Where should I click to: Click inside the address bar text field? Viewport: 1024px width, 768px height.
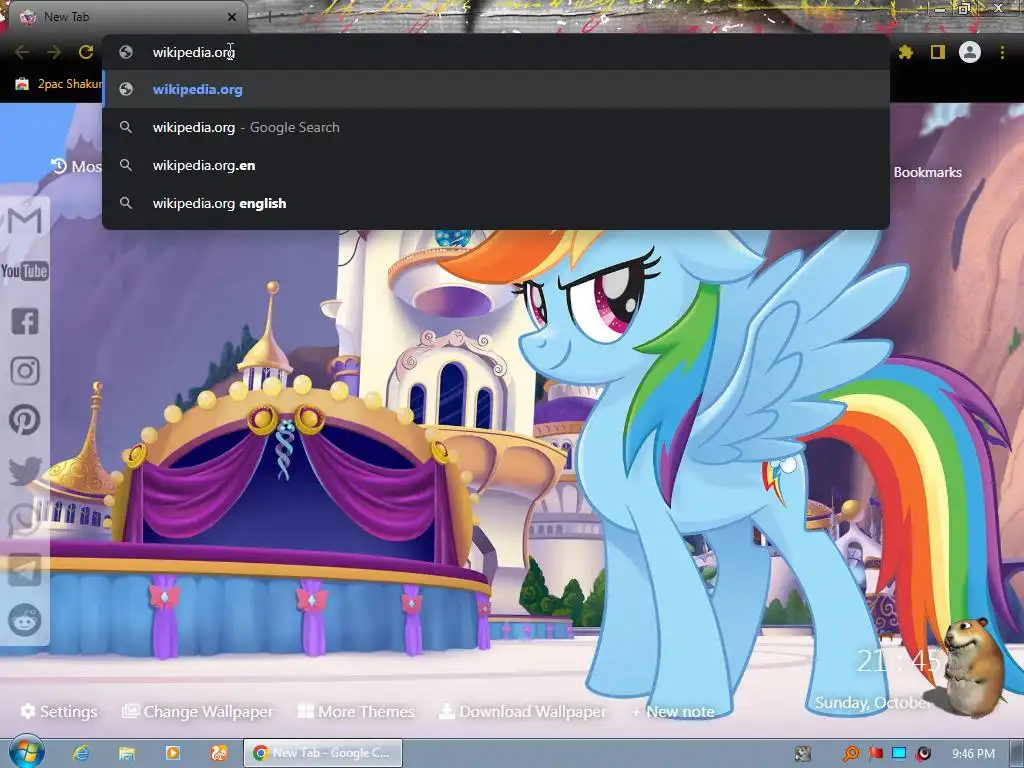(x=496, y=52)
